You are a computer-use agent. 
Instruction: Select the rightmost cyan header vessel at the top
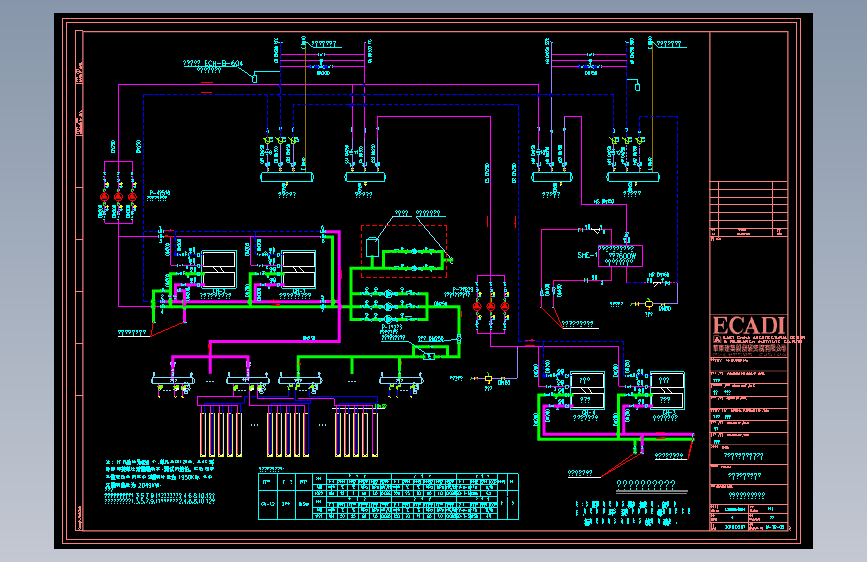(x=633, y=177)
